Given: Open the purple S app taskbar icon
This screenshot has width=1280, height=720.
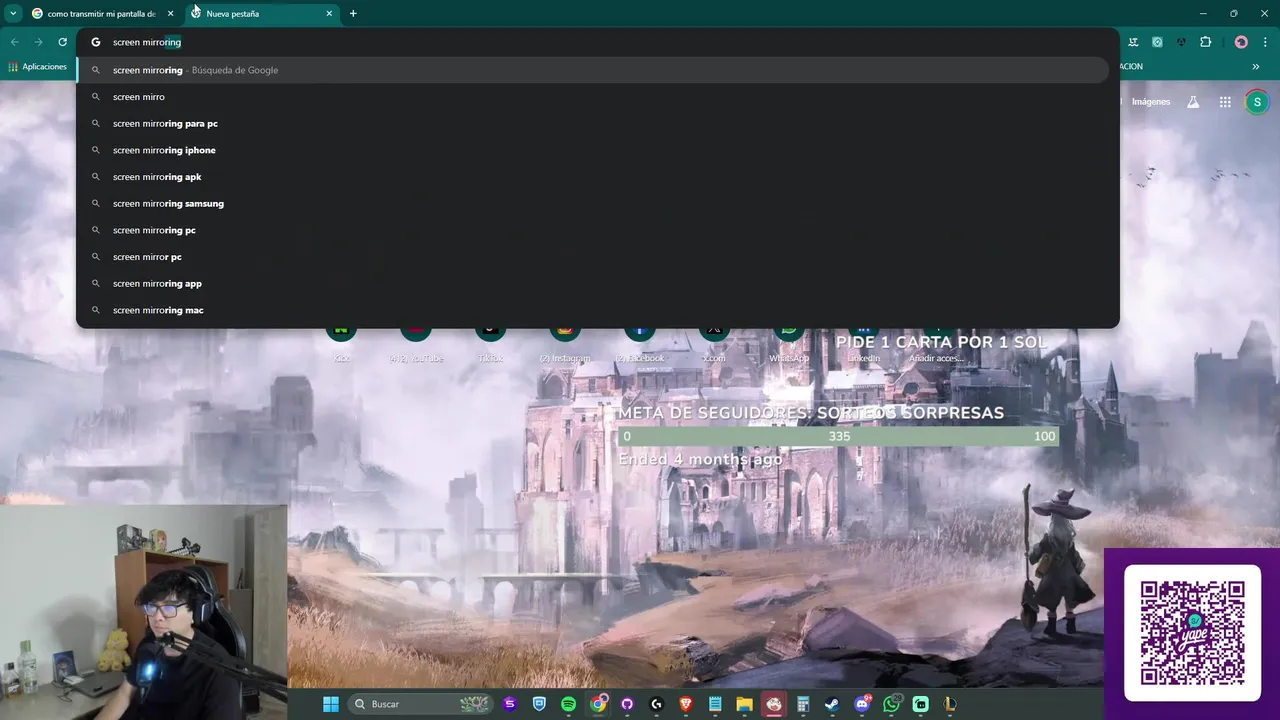Looking at the screenshot, I should (510, 704).
